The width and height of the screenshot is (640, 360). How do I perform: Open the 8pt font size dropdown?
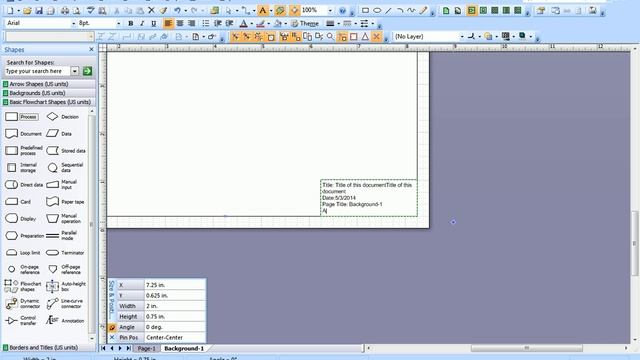(x=118, y=24)
